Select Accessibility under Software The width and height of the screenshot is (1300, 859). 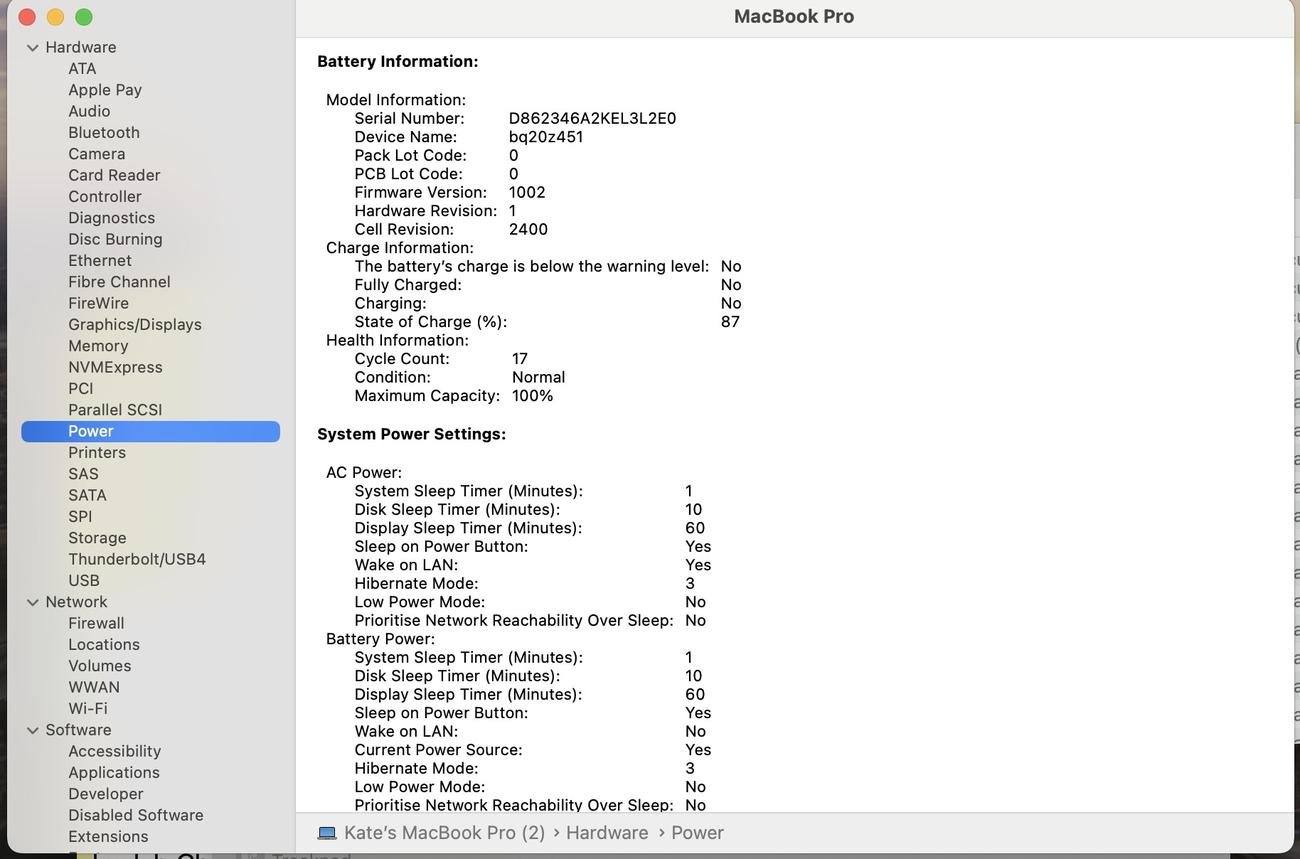point(115,751)
